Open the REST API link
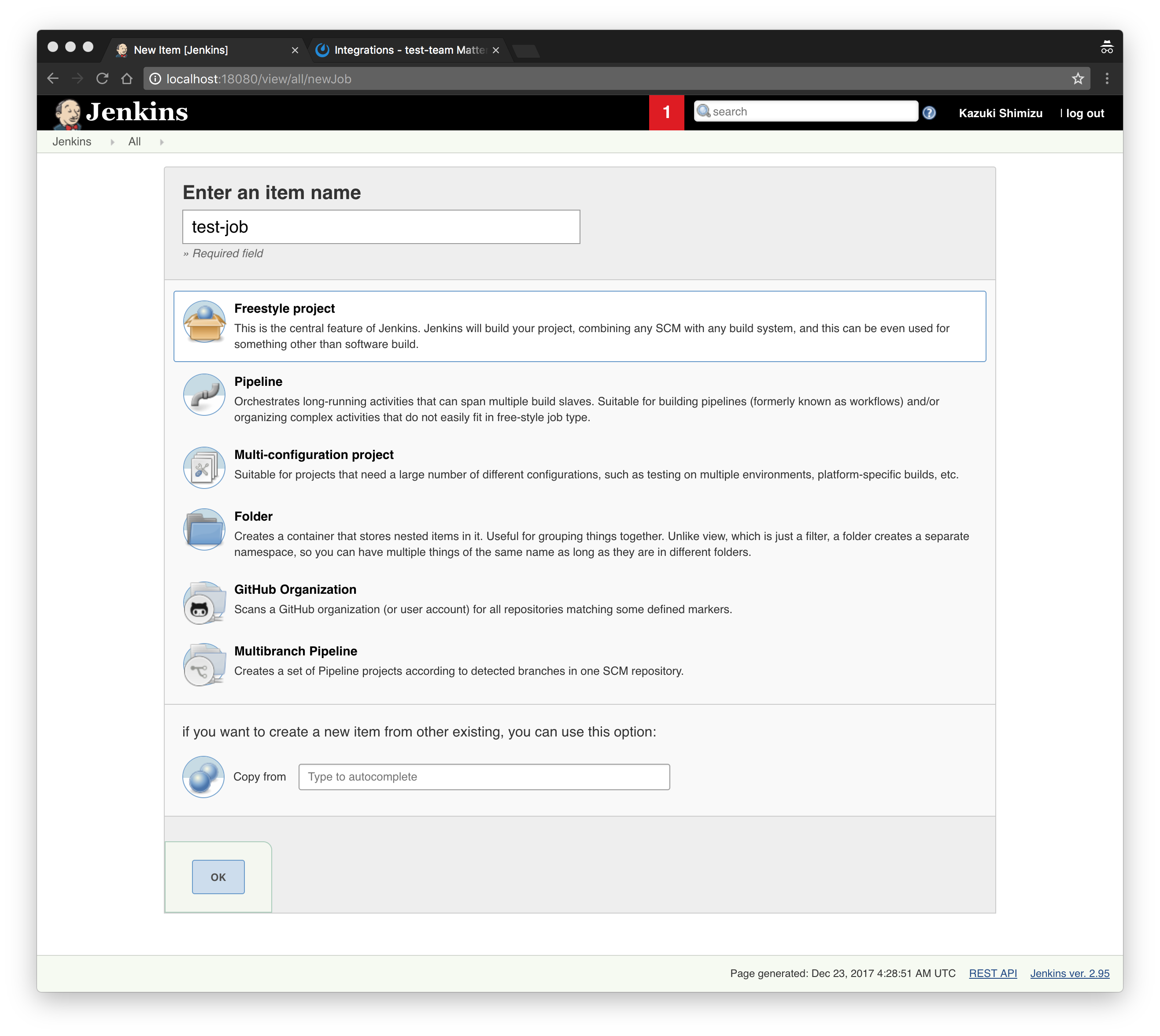Viewport: 1160px width, 1036px height. 992,973
